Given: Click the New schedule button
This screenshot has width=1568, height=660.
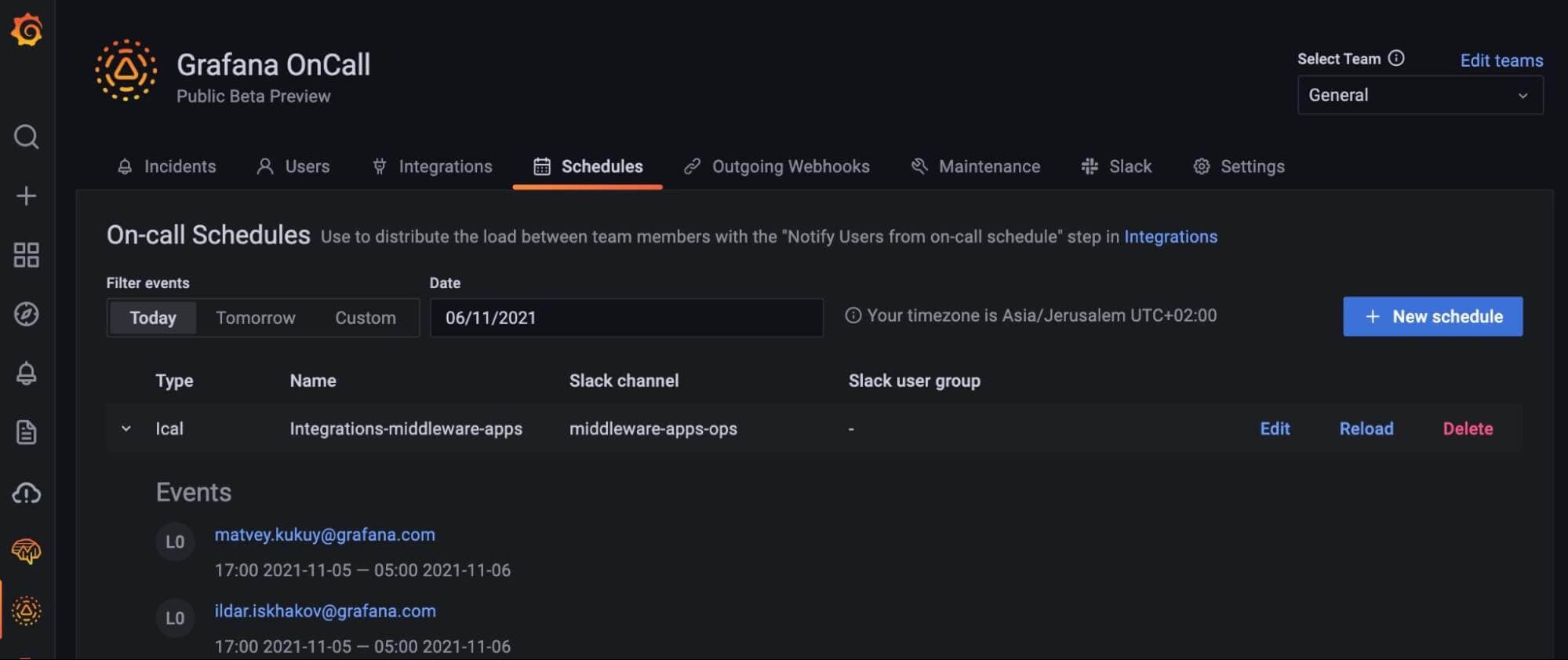Looking at the screenshot, I should point(1432,316).
